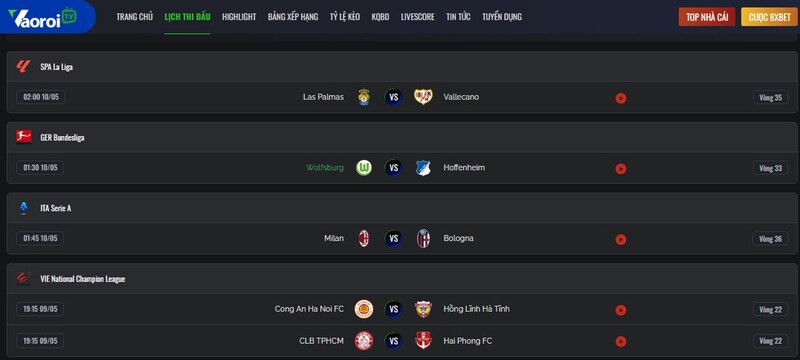Image resolution: width=800 pixels, height=360 pixels.
Task: Open the Highlight menu item
Action: click(239, 17)
